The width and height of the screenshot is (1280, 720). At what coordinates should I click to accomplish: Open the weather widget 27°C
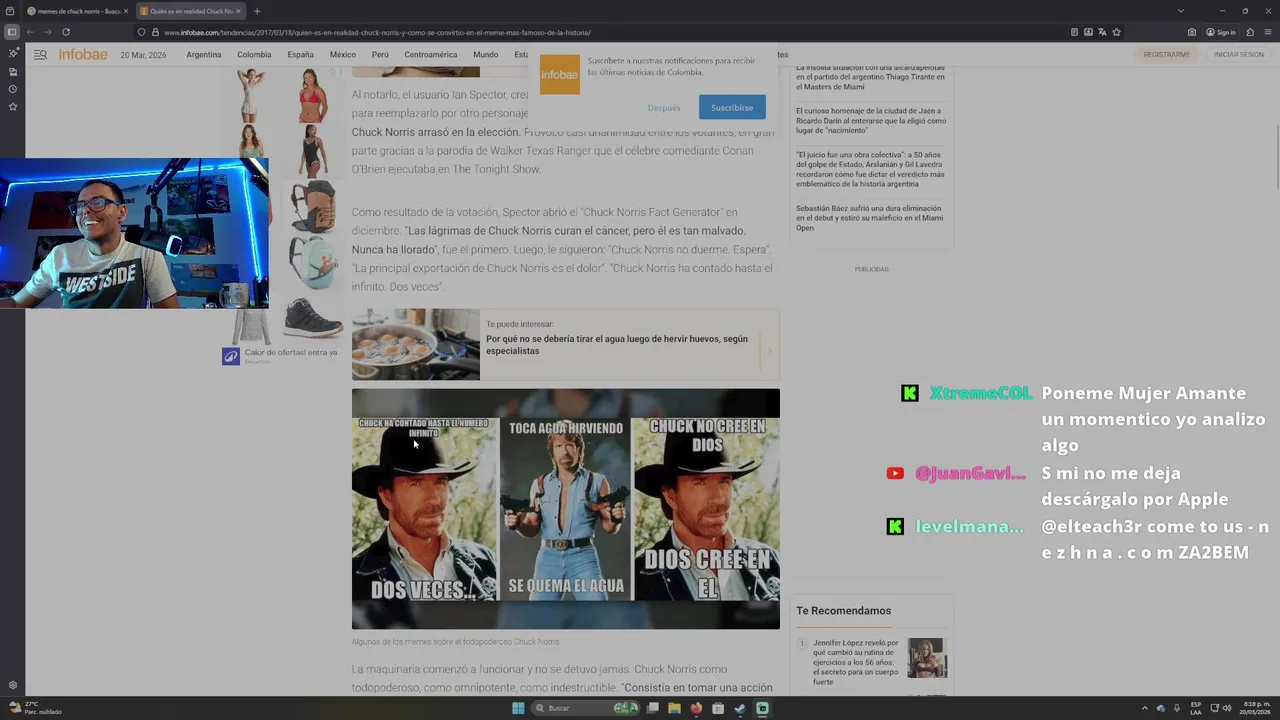coord(34,708)
